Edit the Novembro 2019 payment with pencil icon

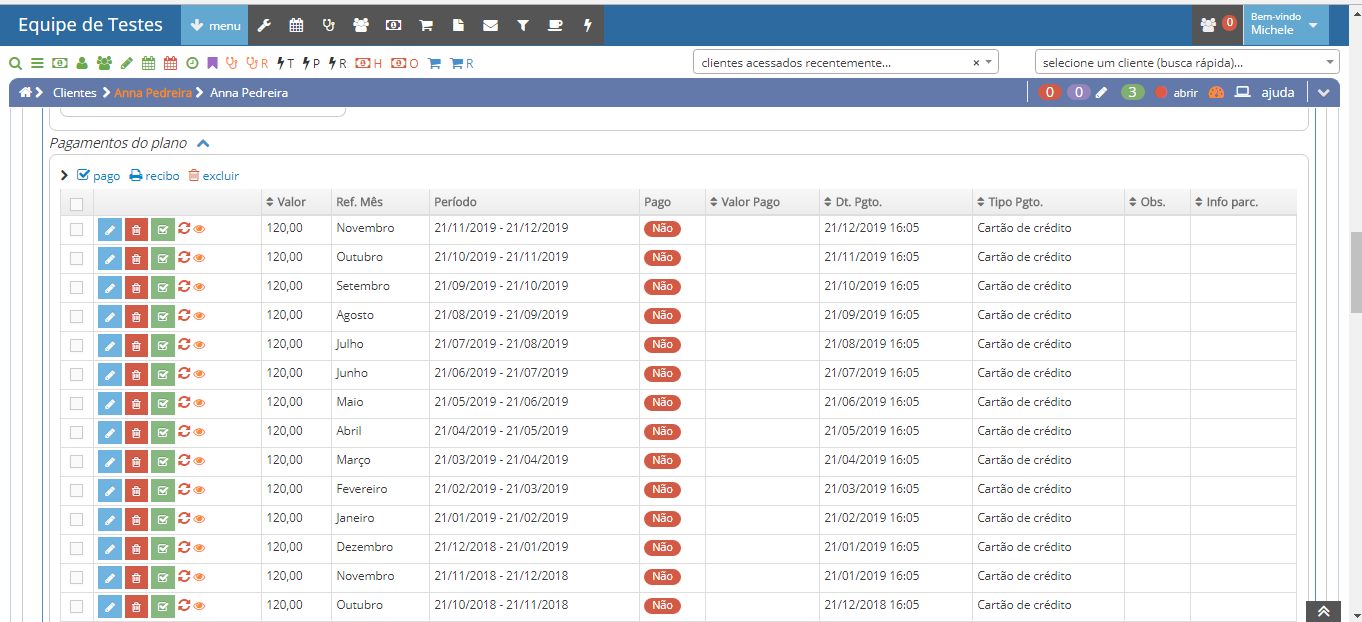click(x=109, y=230)
